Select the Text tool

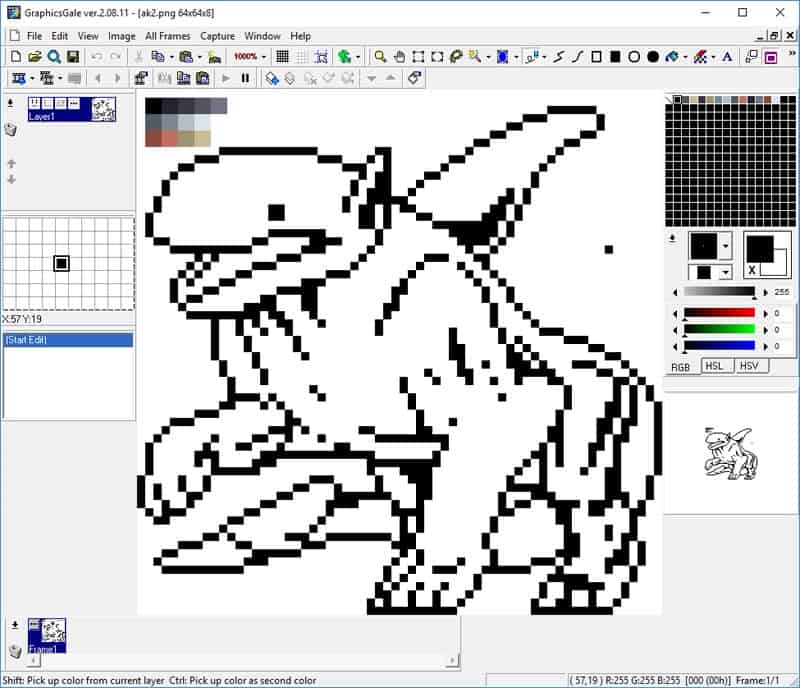pyautogui.click(x=728, y=57)
